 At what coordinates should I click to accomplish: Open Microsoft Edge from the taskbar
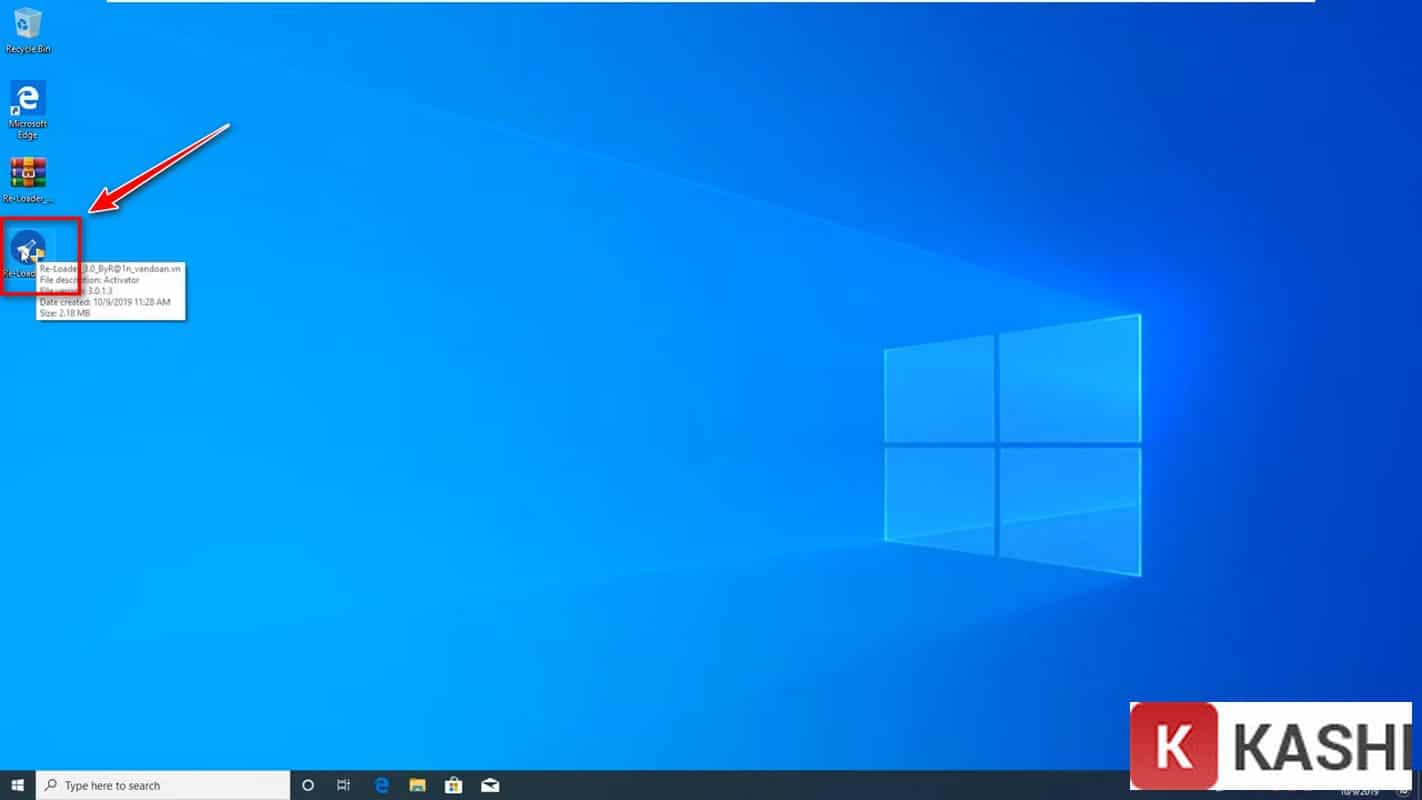(381, 785)
